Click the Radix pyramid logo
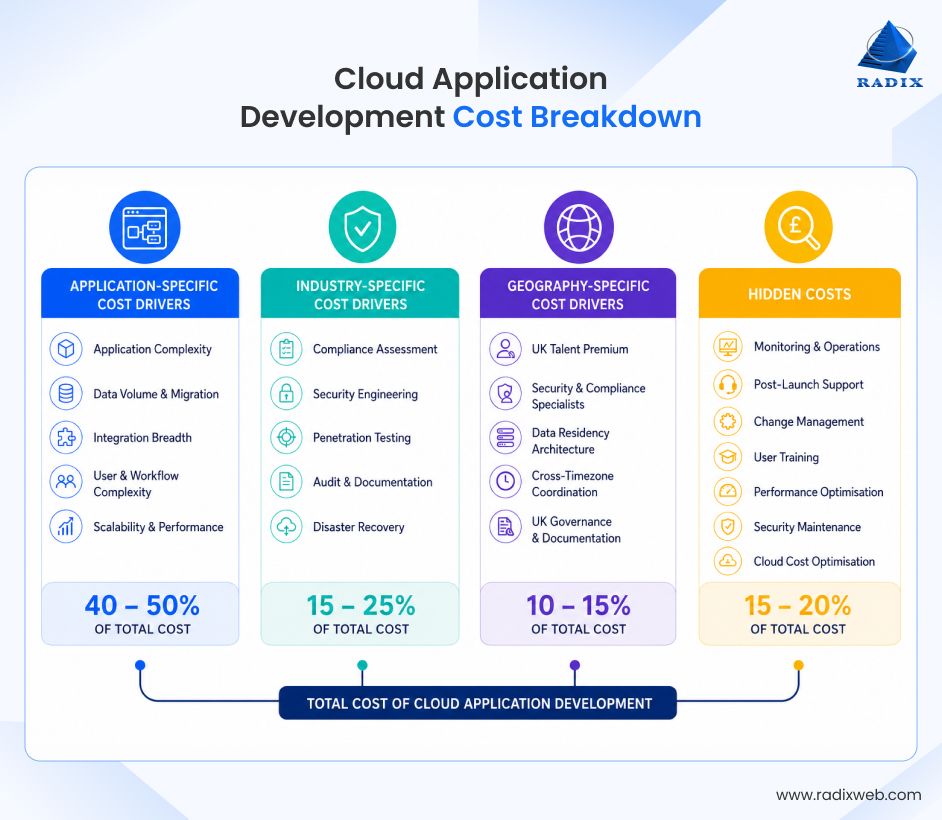This screenshot has width=942, height=820. coord(889,55)
